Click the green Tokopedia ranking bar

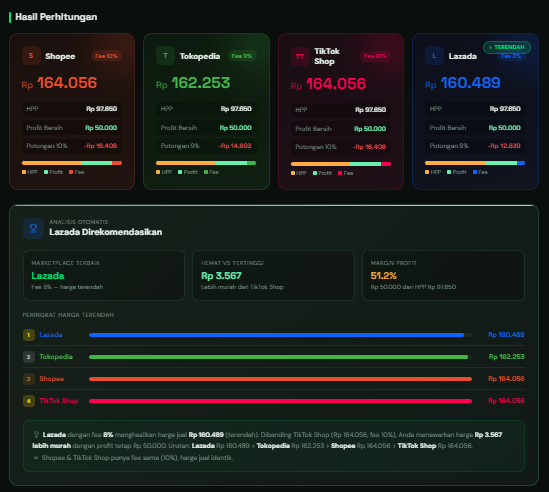coord(279,357)
